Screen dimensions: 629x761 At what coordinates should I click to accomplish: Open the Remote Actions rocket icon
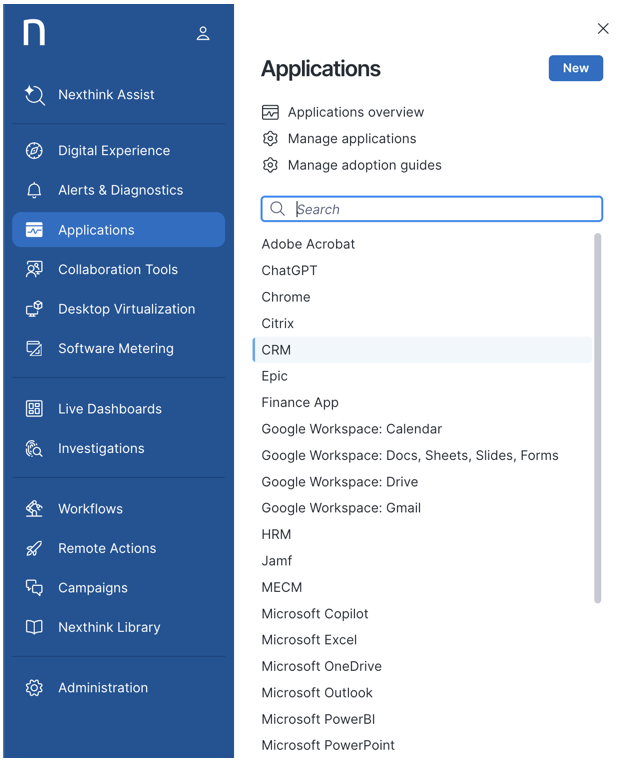(x=34, y=549)
